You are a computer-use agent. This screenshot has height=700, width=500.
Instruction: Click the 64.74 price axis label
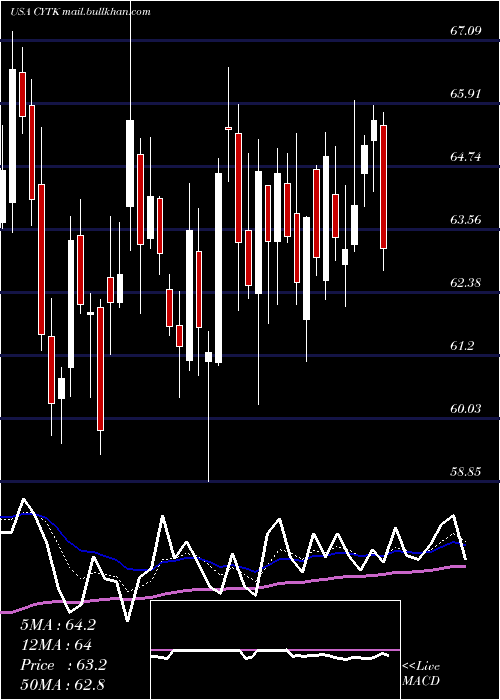(x=466, y=157)
